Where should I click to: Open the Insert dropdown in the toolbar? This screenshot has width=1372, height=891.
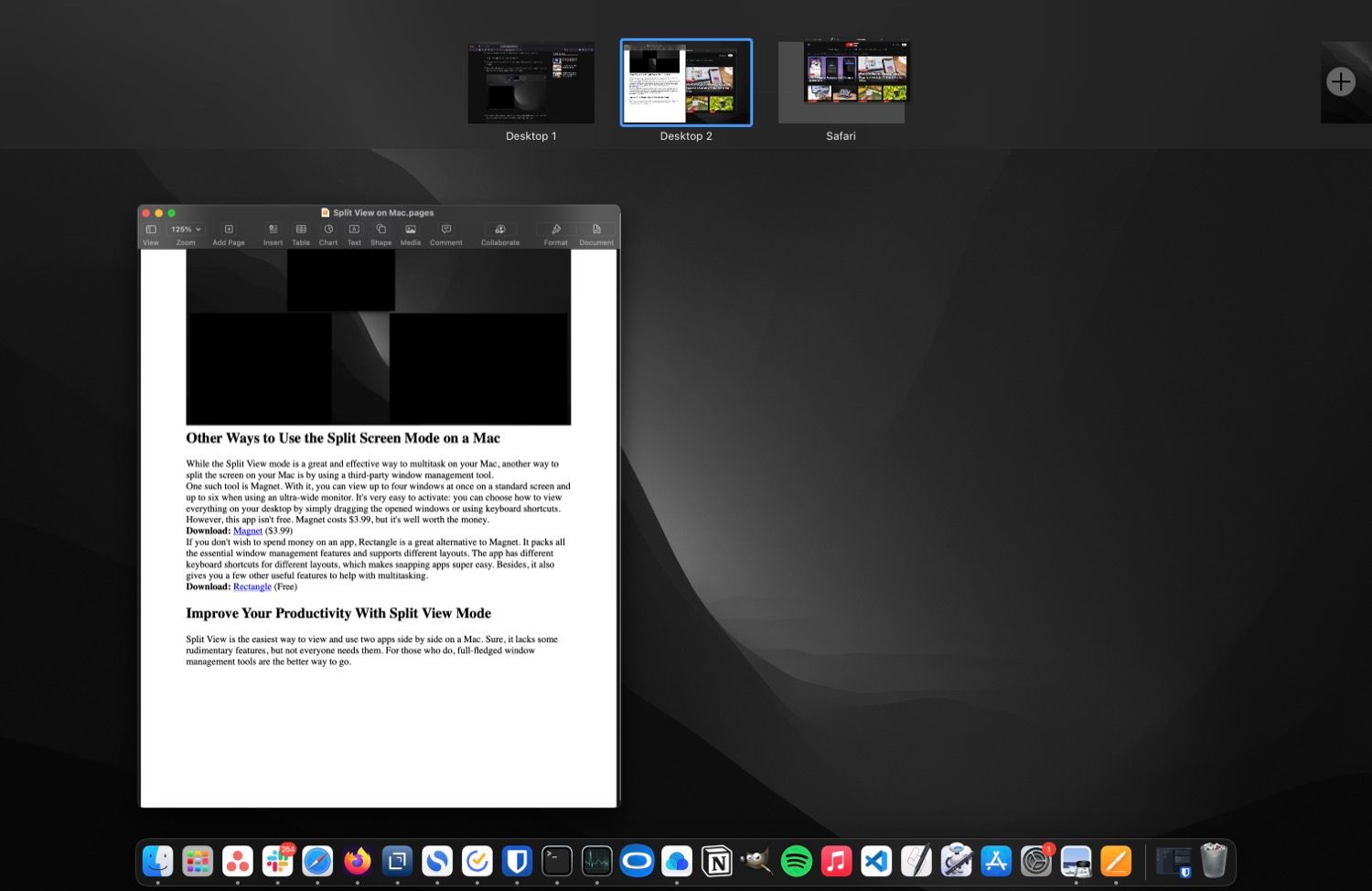[x=273, y=231]
